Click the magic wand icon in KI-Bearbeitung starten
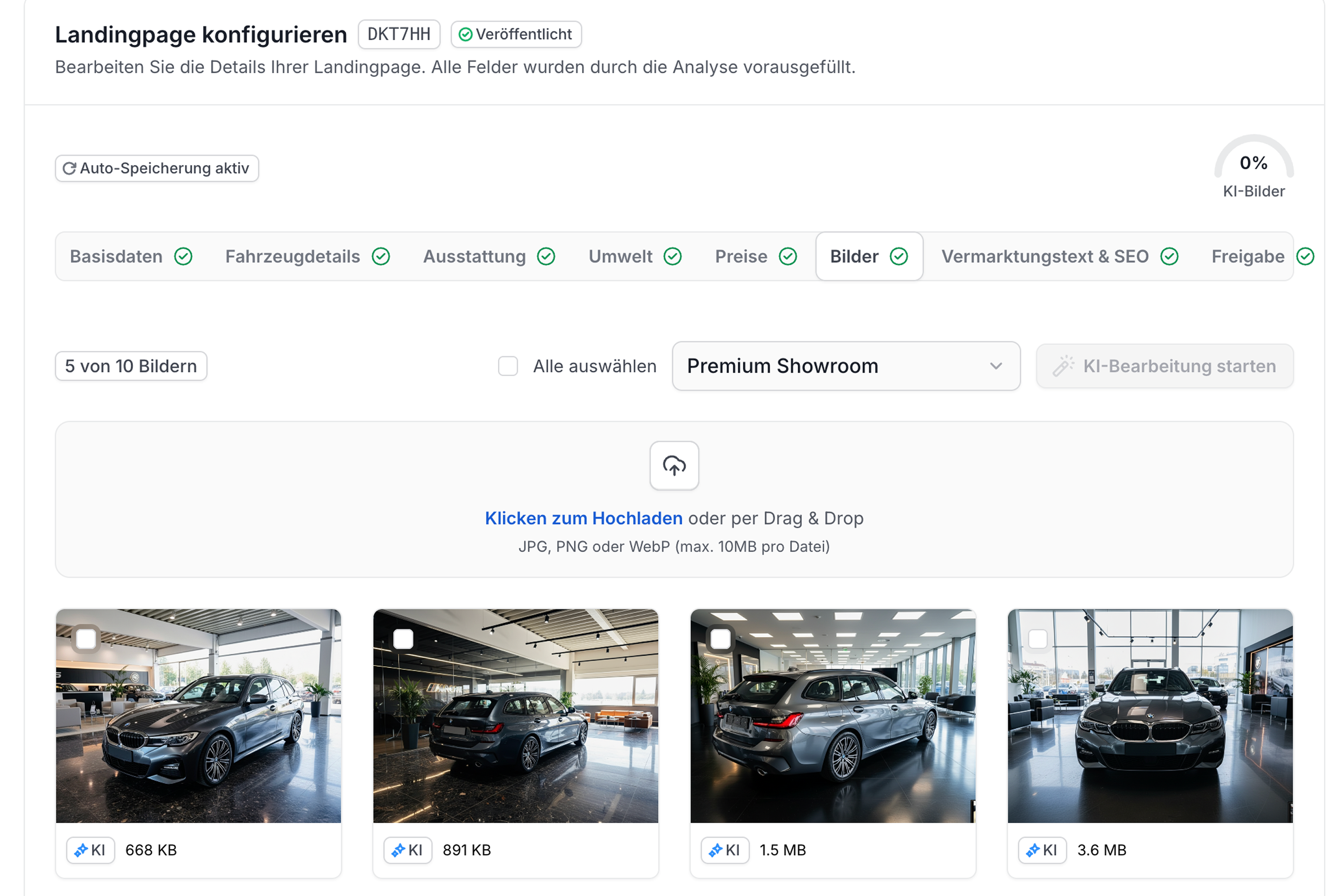The height and width of the screenshot is (896, 1344). [x=1064, y=366]
